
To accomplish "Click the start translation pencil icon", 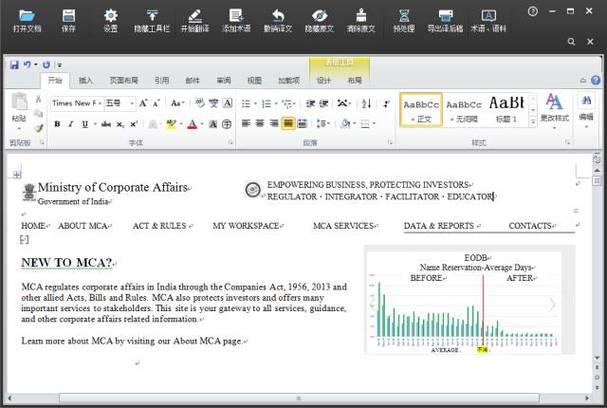I will click(195, 16).
